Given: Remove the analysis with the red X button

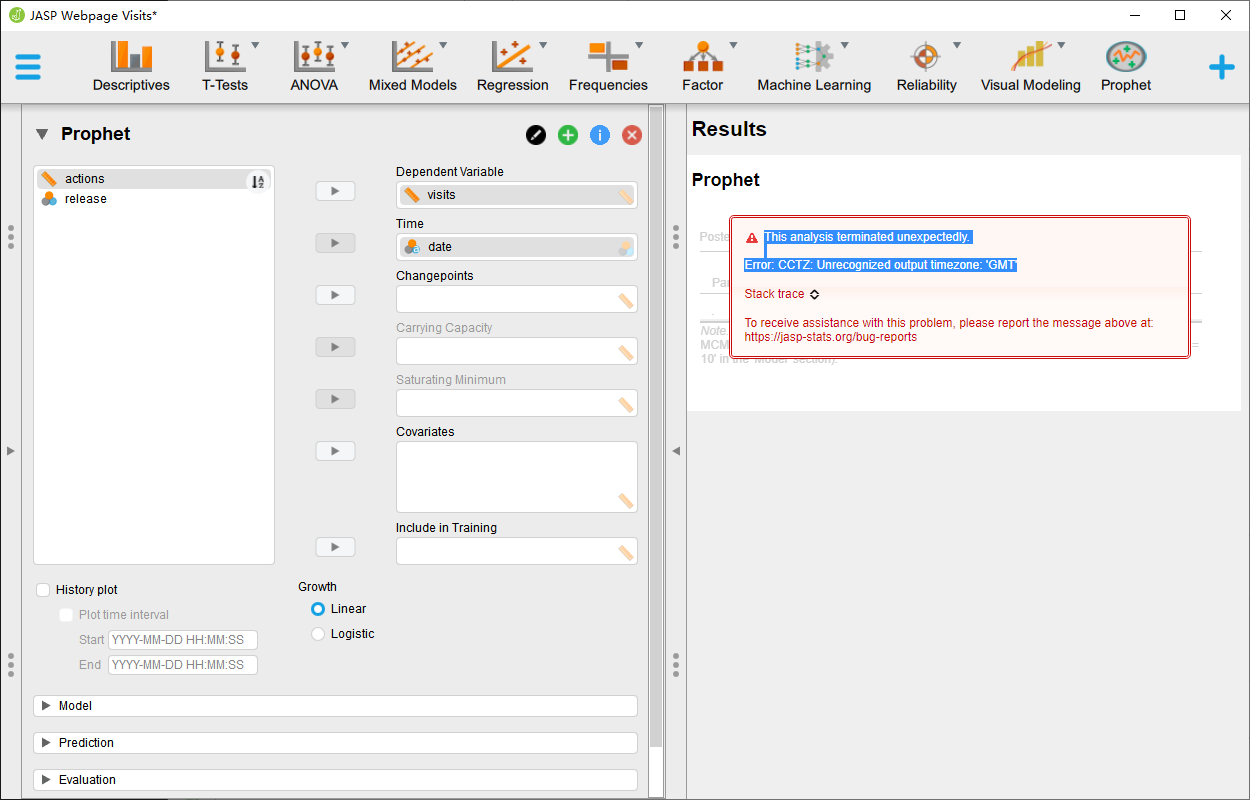Looking at the screenshot, I should click(x=631, y=134).
